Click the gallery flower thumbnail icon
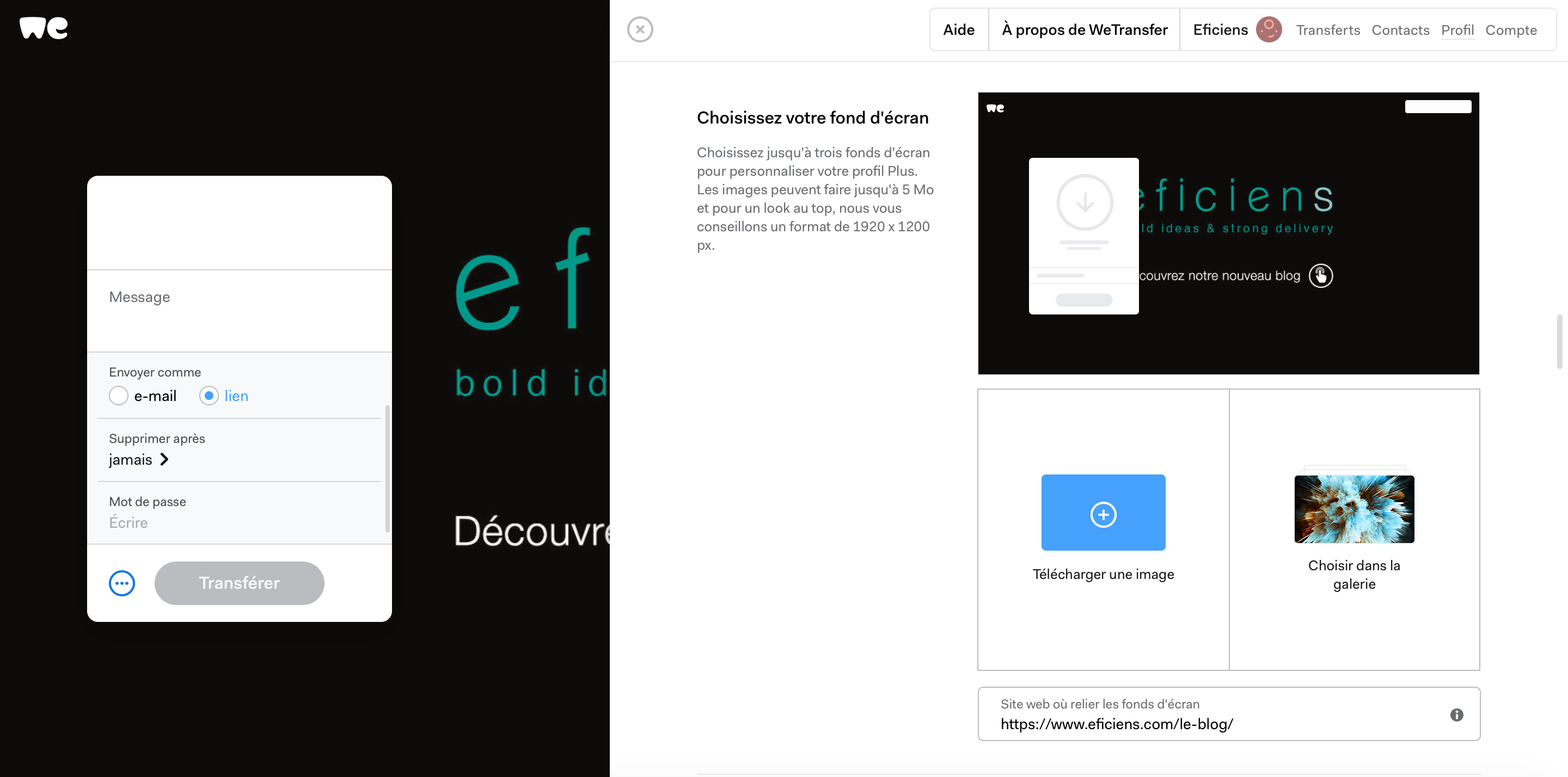Viewport: 1568px width, 777px height. (1354, 509)
